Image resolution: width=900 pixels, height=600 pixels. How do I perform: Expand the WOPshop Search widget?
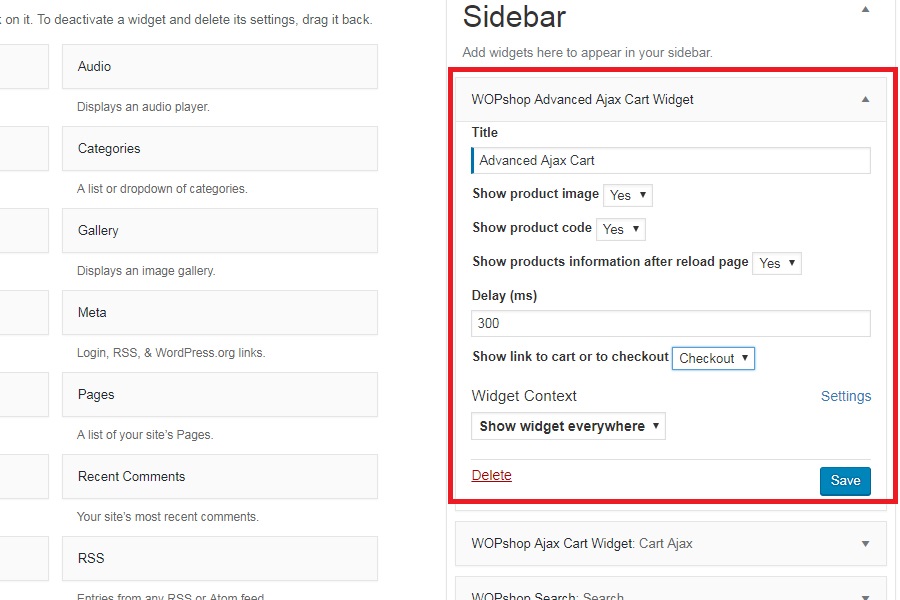865,596
